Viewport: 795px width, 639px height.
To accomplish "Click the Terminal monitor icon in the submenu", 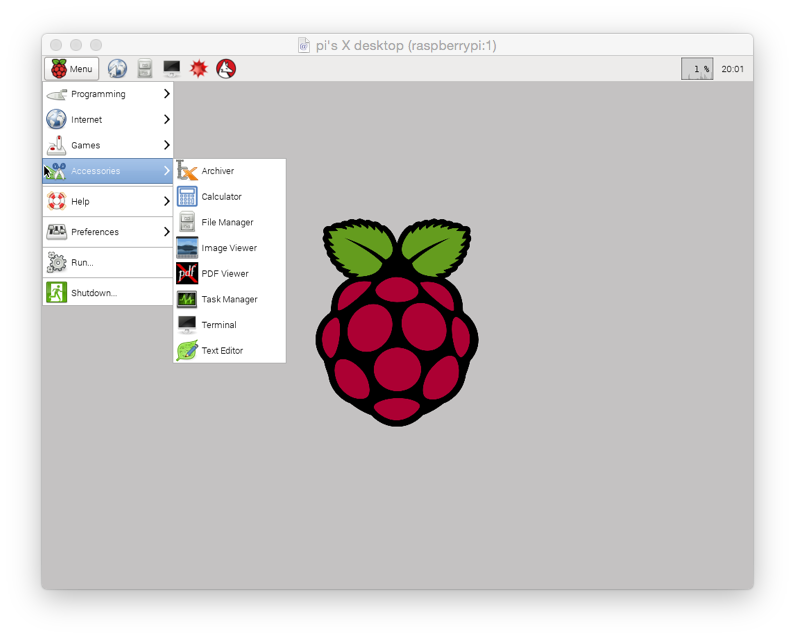I will [187, 325].
